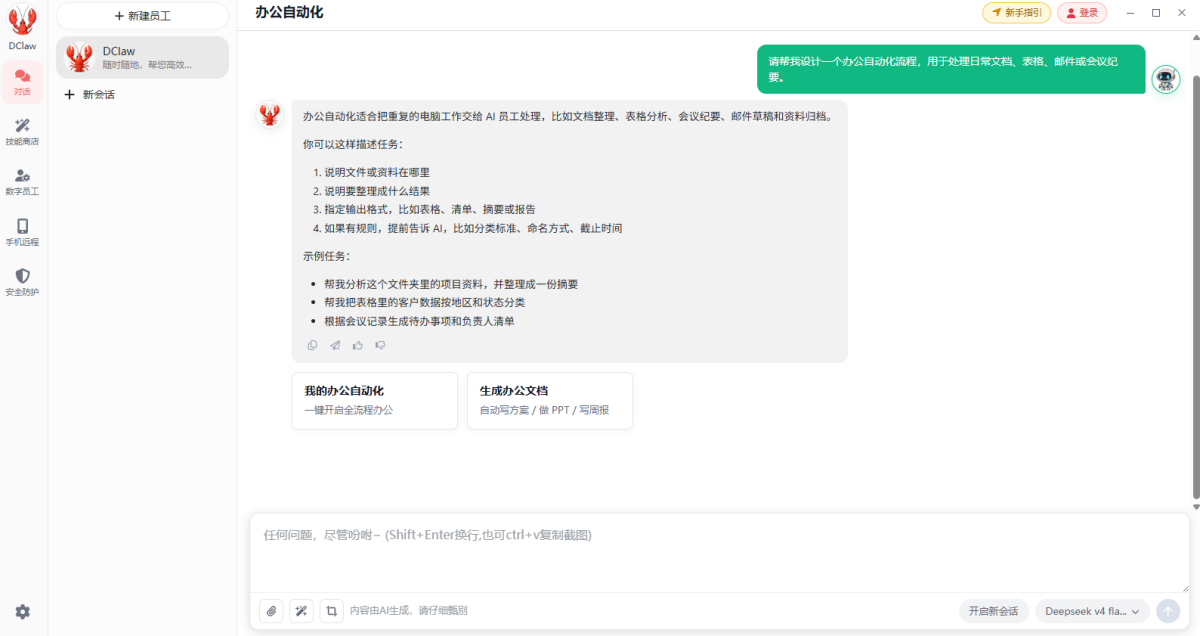Open the Deepseek v4 model dropdown
This screenshot has width=1200, height=636.
(x=1092, y=611)
